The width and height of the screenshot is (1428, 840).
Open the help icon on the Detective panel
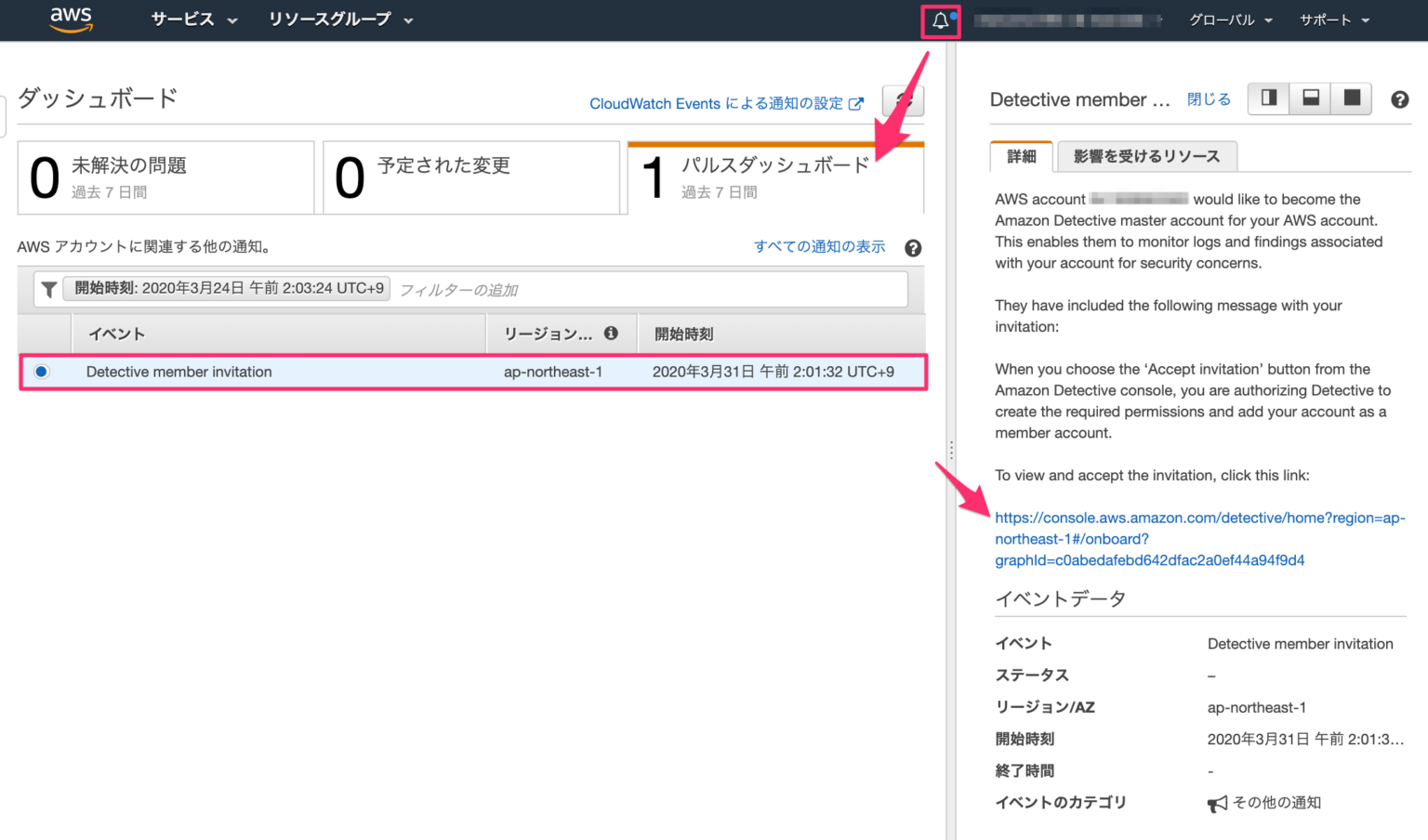click(x=1399, y=98)
